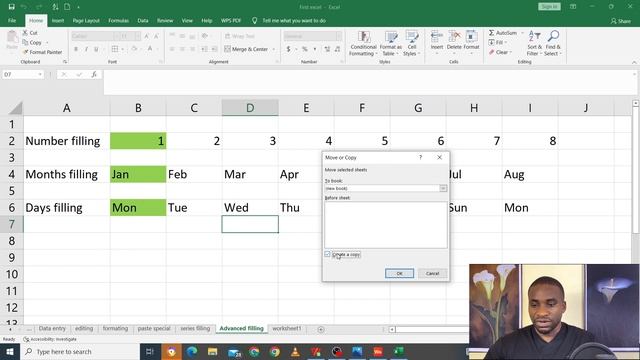Switch to the Page Layout tab

click(86, 20)
